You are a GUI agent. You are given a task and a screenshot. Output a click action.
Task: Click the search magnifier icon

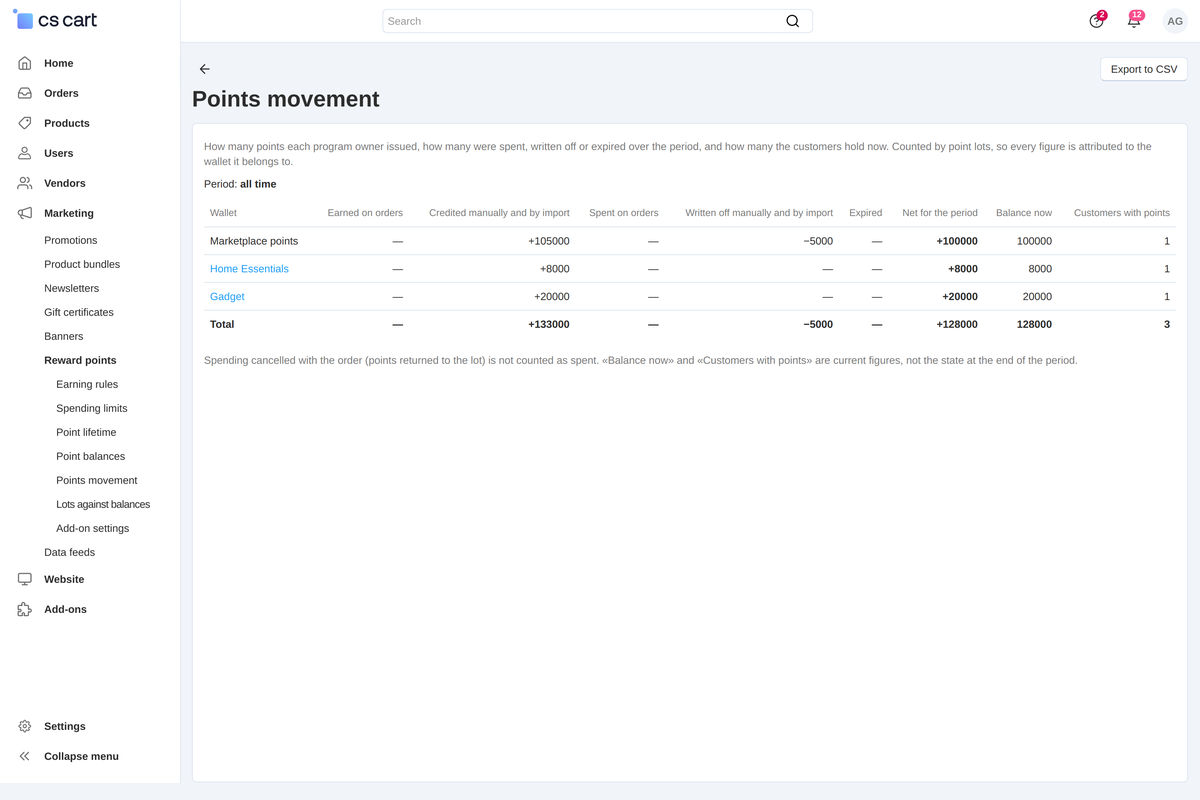[x=792, y=21]
